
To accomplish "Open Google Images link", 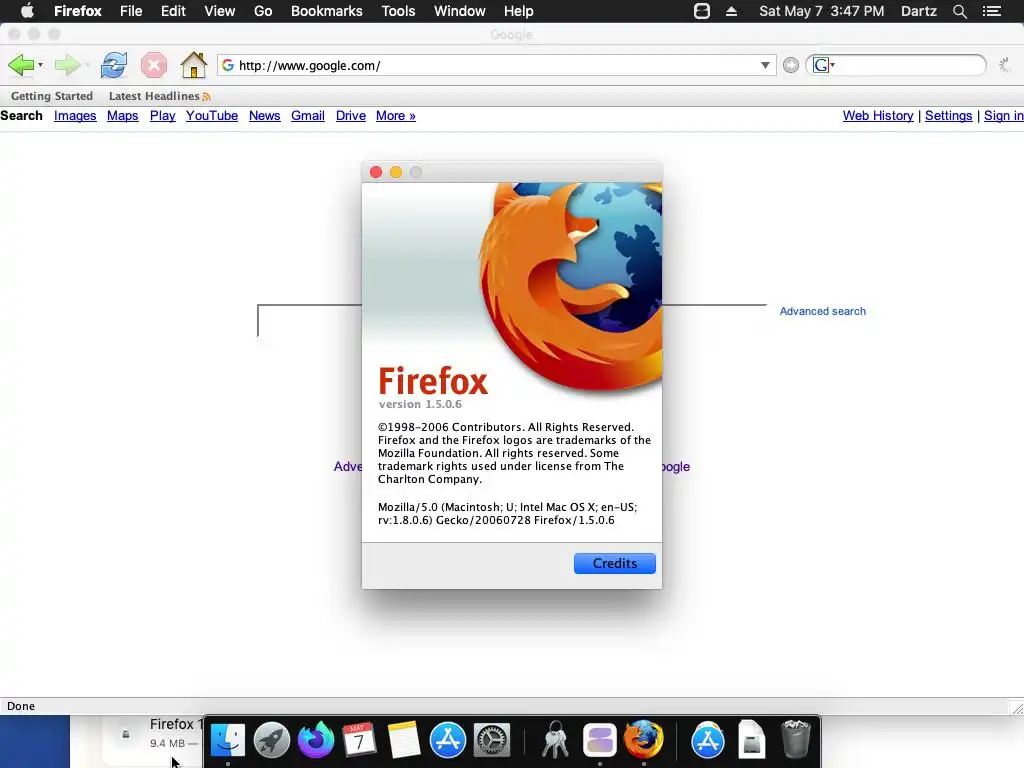I will pyautogui.click(x=75, y=116).
